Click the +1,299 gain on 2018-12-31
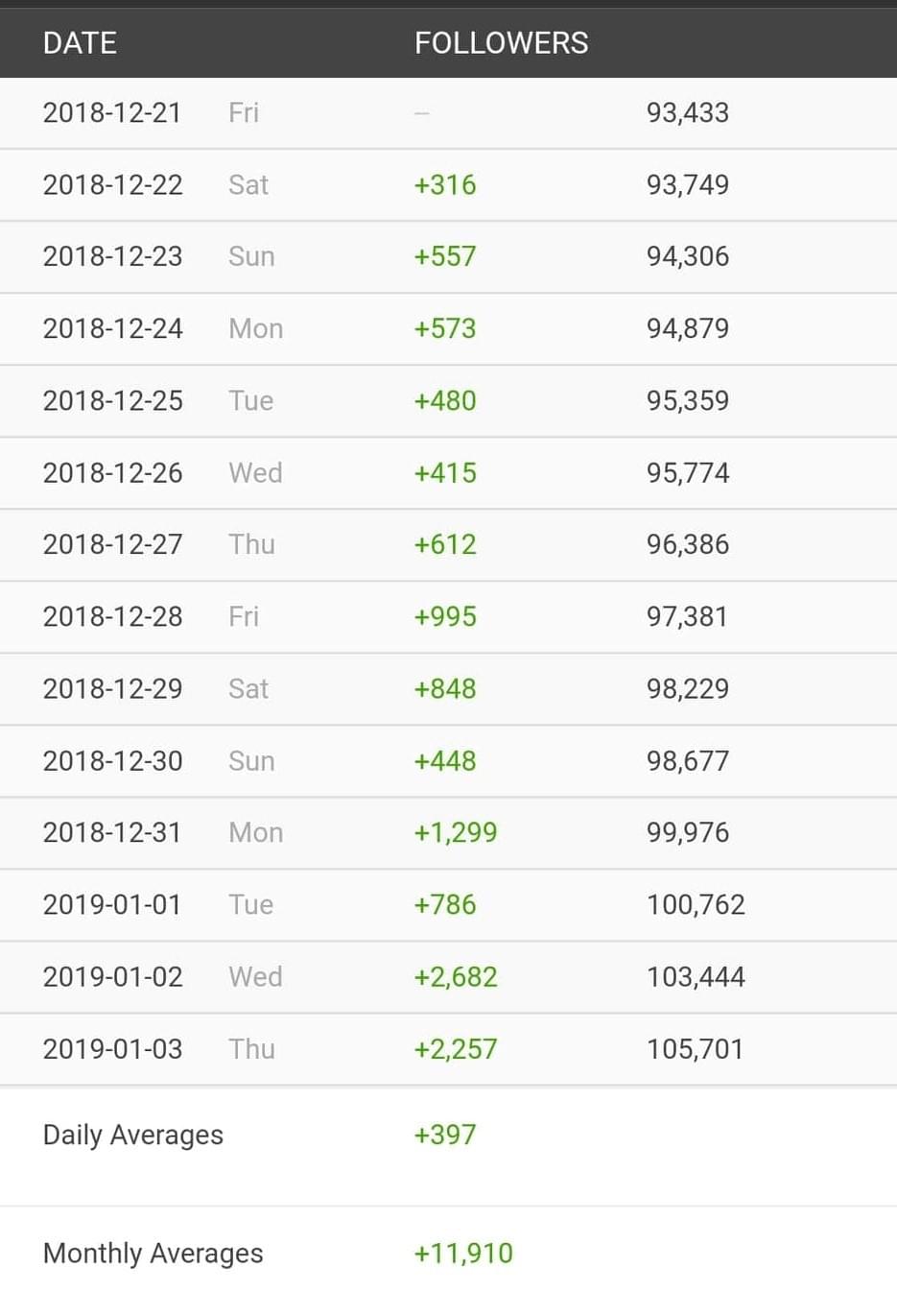The image size is (897, 1316). 456,832
